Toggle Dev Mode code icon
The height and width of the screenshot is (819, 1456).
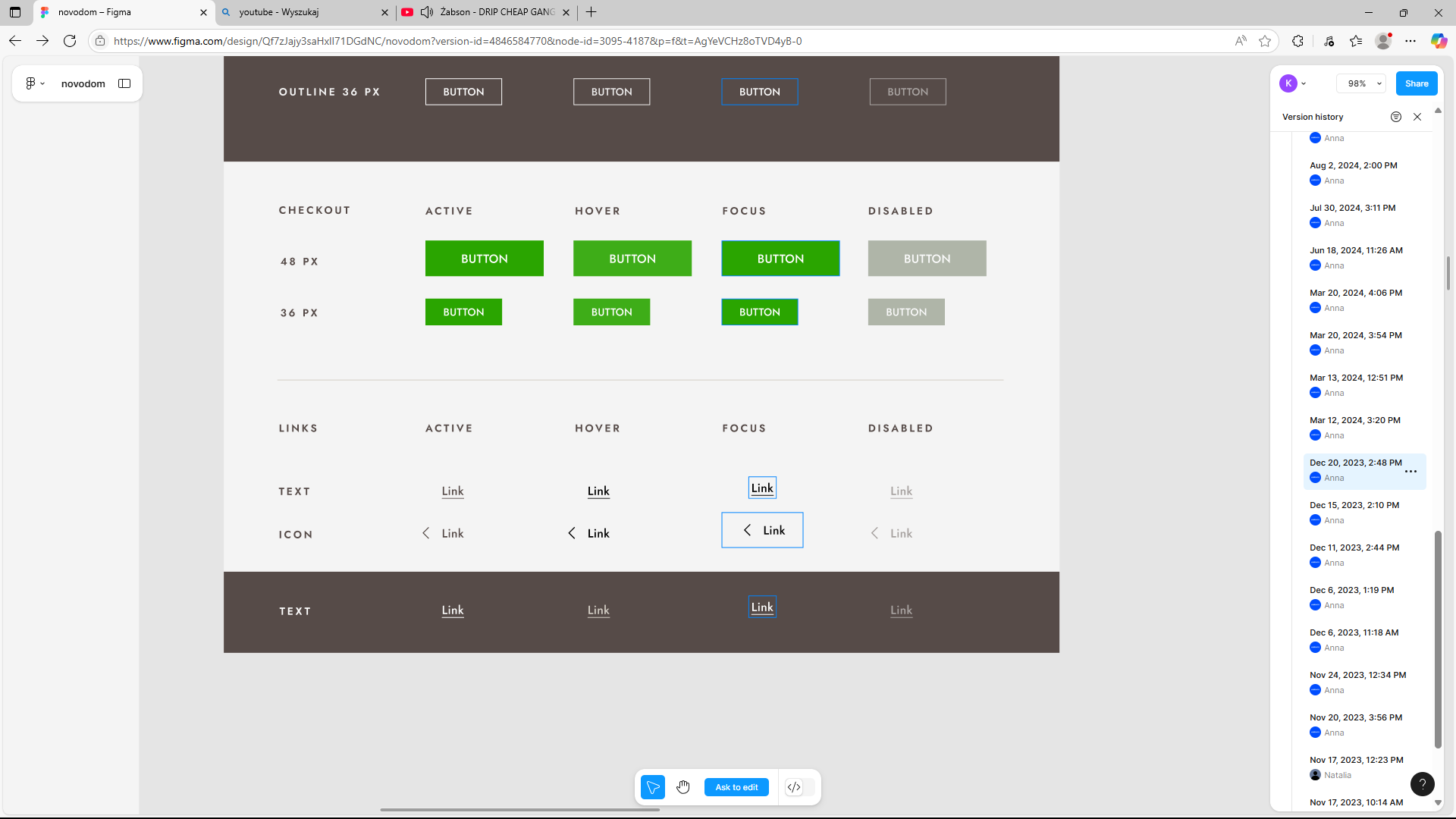click(x=794, y=787)
